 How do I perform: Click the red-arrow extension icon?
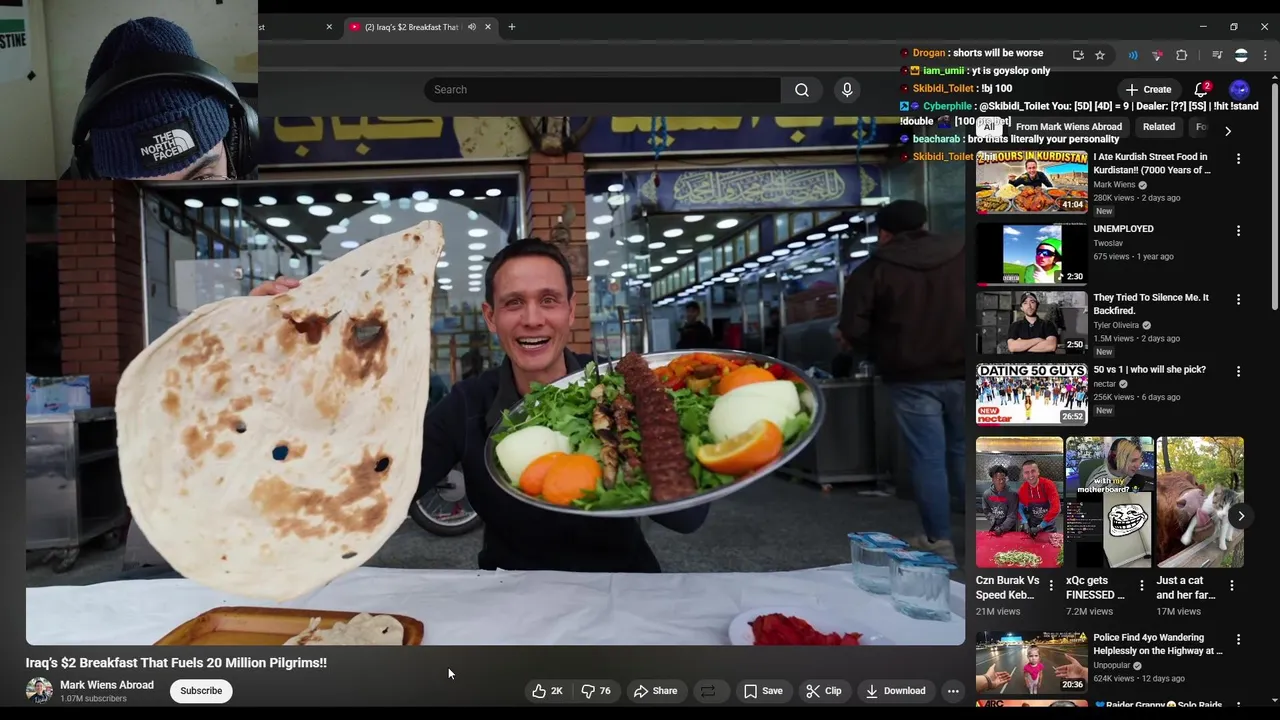(x=1157, y=55)
